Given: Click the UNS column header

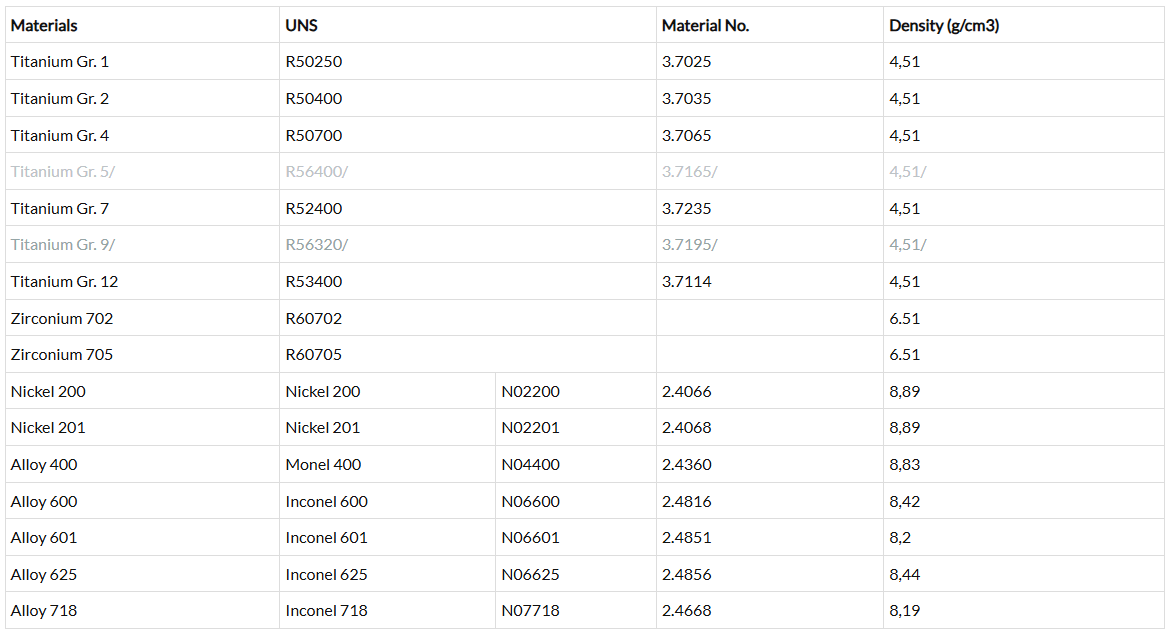Looking at the screenshot, I should 302,26.
